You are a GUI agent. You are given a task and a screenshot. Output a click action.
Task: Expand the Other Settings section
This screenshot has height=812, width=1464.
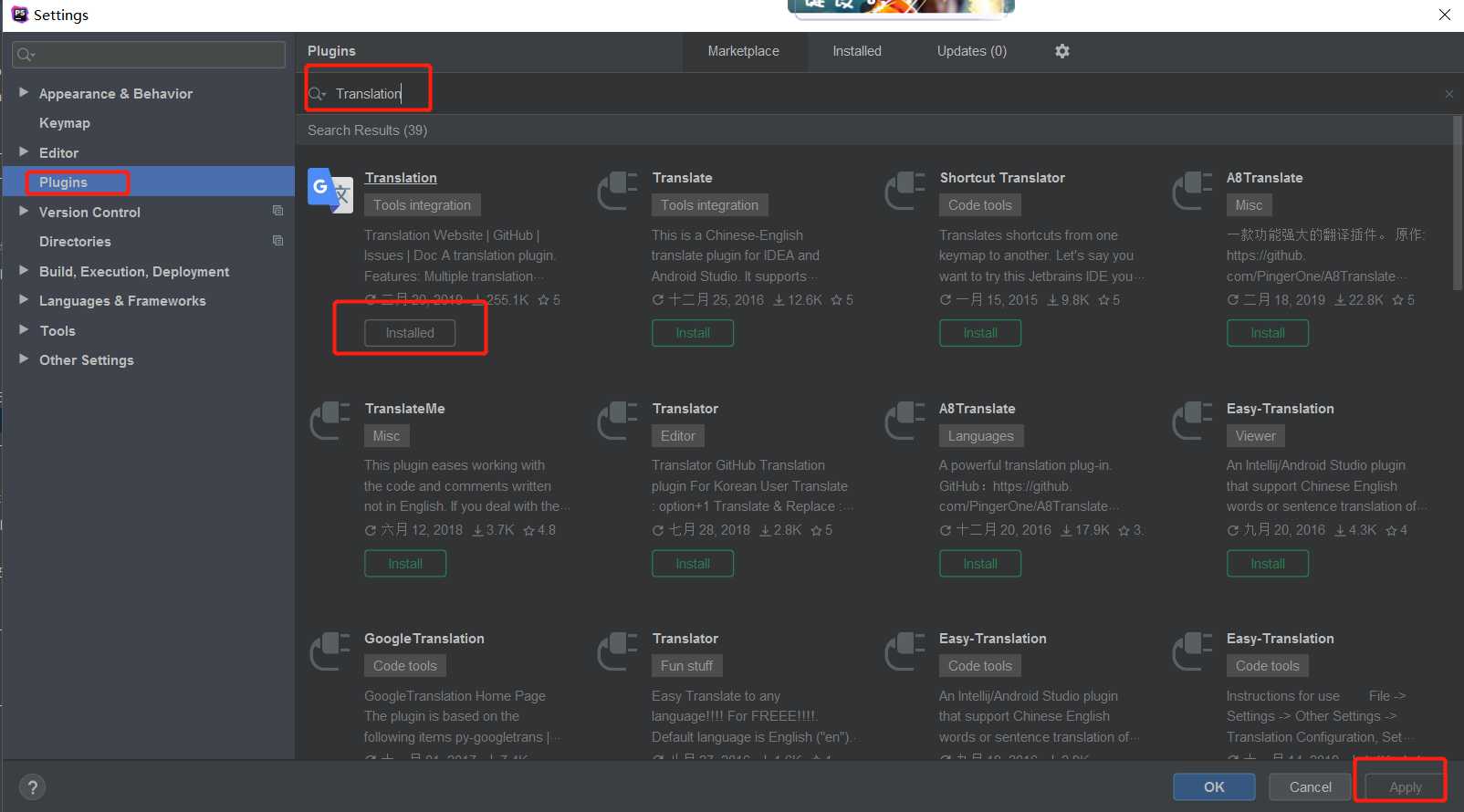(24, 359)
